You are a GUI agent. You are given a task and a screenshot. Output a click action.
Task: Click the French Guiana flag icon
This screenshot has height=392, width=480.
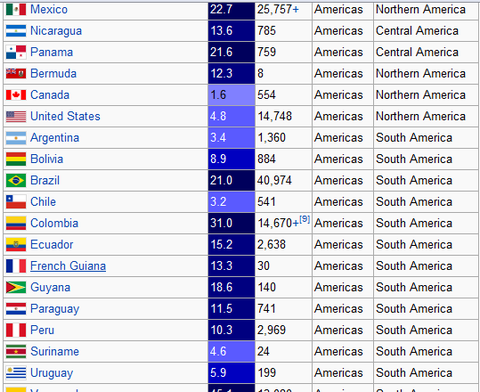[16, 266]
